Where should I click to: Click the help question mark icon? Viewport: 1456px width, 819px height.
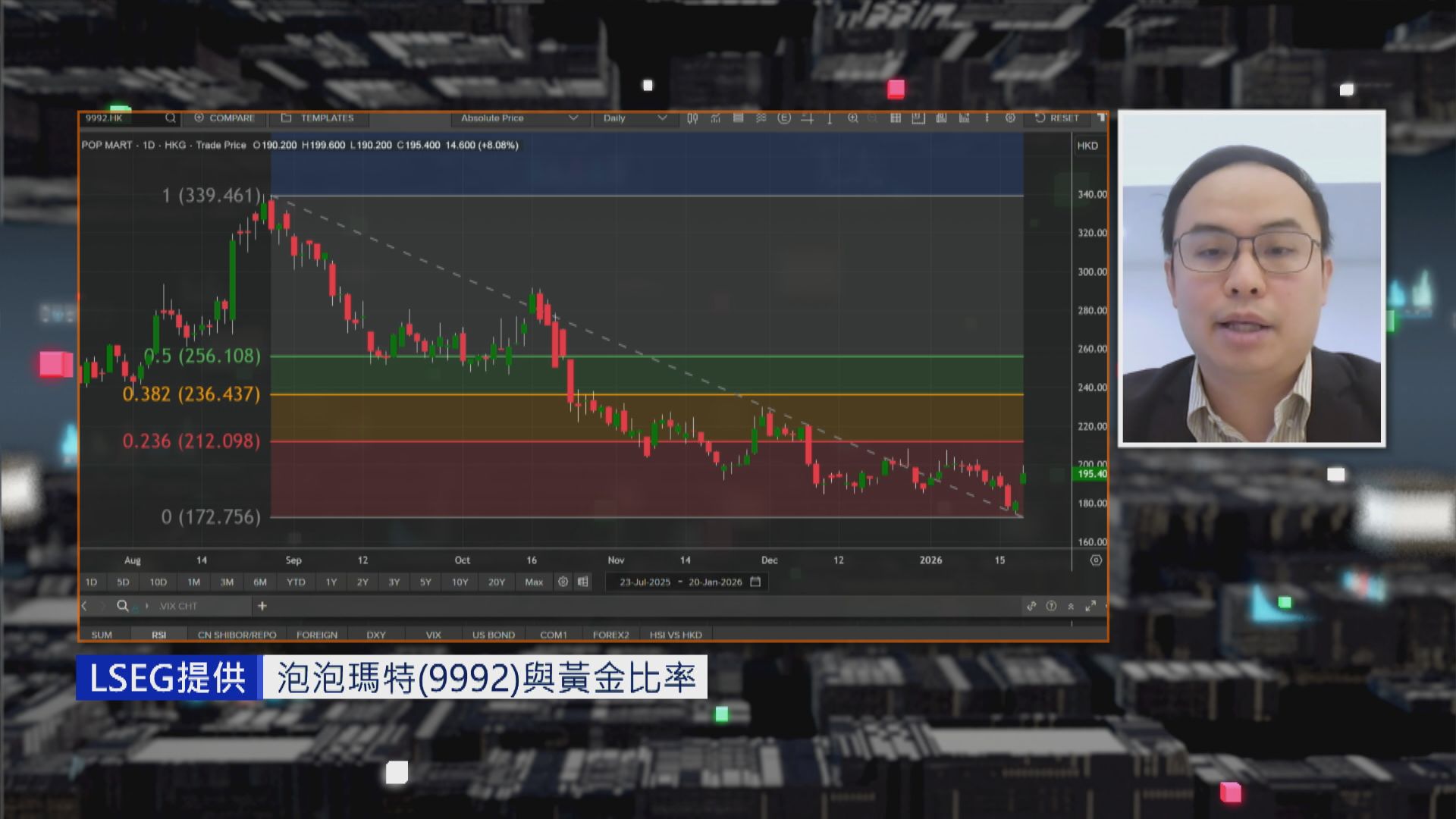tap(1051, 606)
